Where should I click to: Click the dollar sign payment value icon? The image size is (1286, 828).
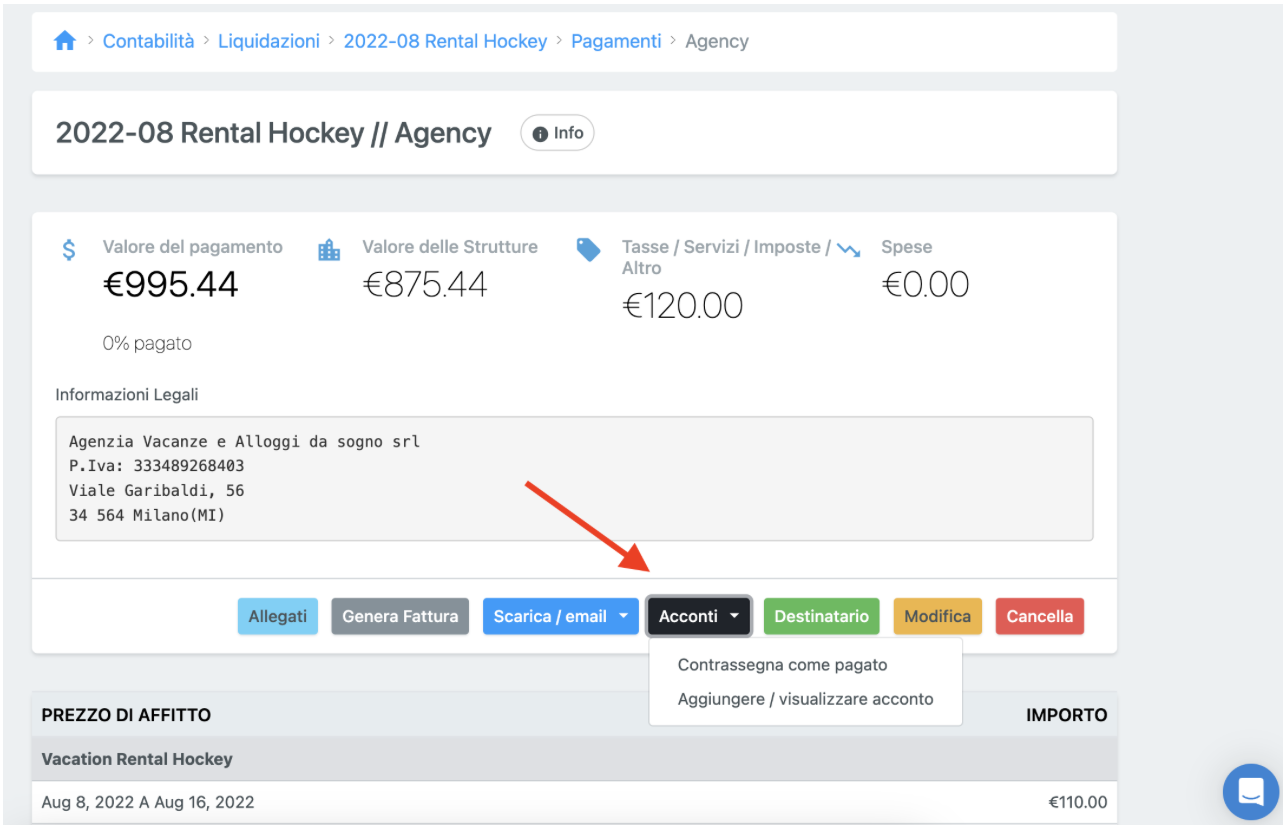coord(69,250)
